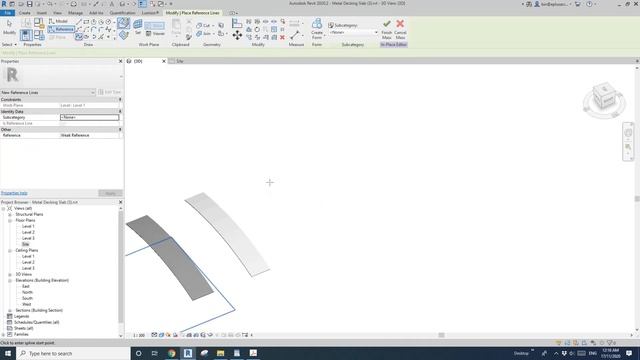This screenshot has height=360, width=640.
Task: Open Chrome from the Windows taskbar
Action: tap(171, 353)
